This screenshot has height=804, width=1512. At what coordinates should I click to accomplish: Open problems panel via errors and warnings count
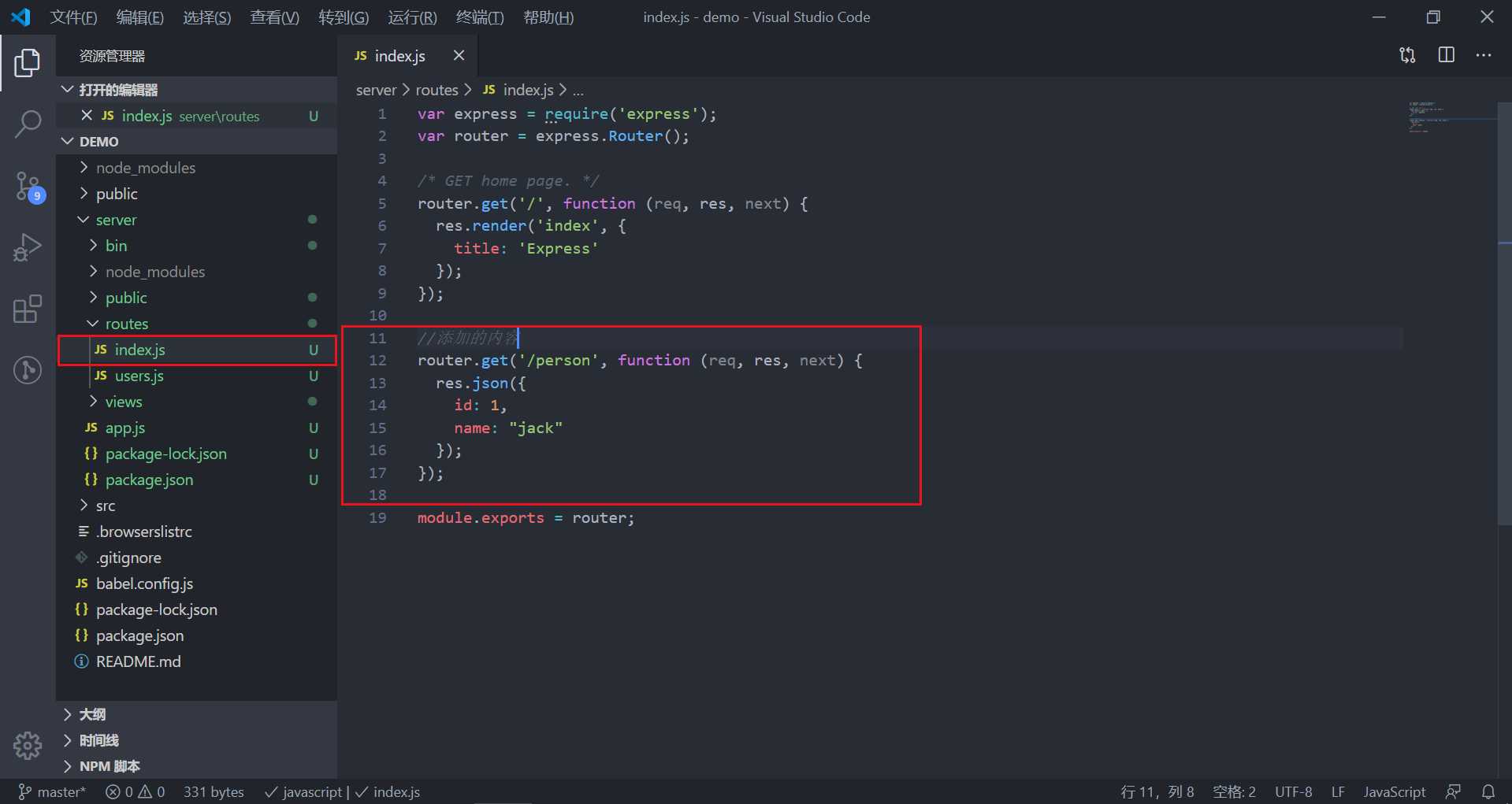click(136, 791)
